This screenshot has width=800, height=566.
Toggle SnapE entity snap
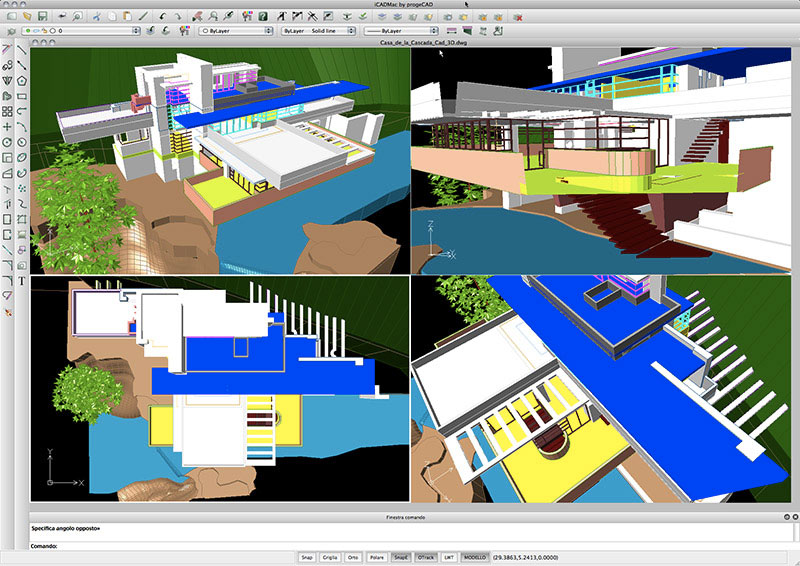coord(401,557)
